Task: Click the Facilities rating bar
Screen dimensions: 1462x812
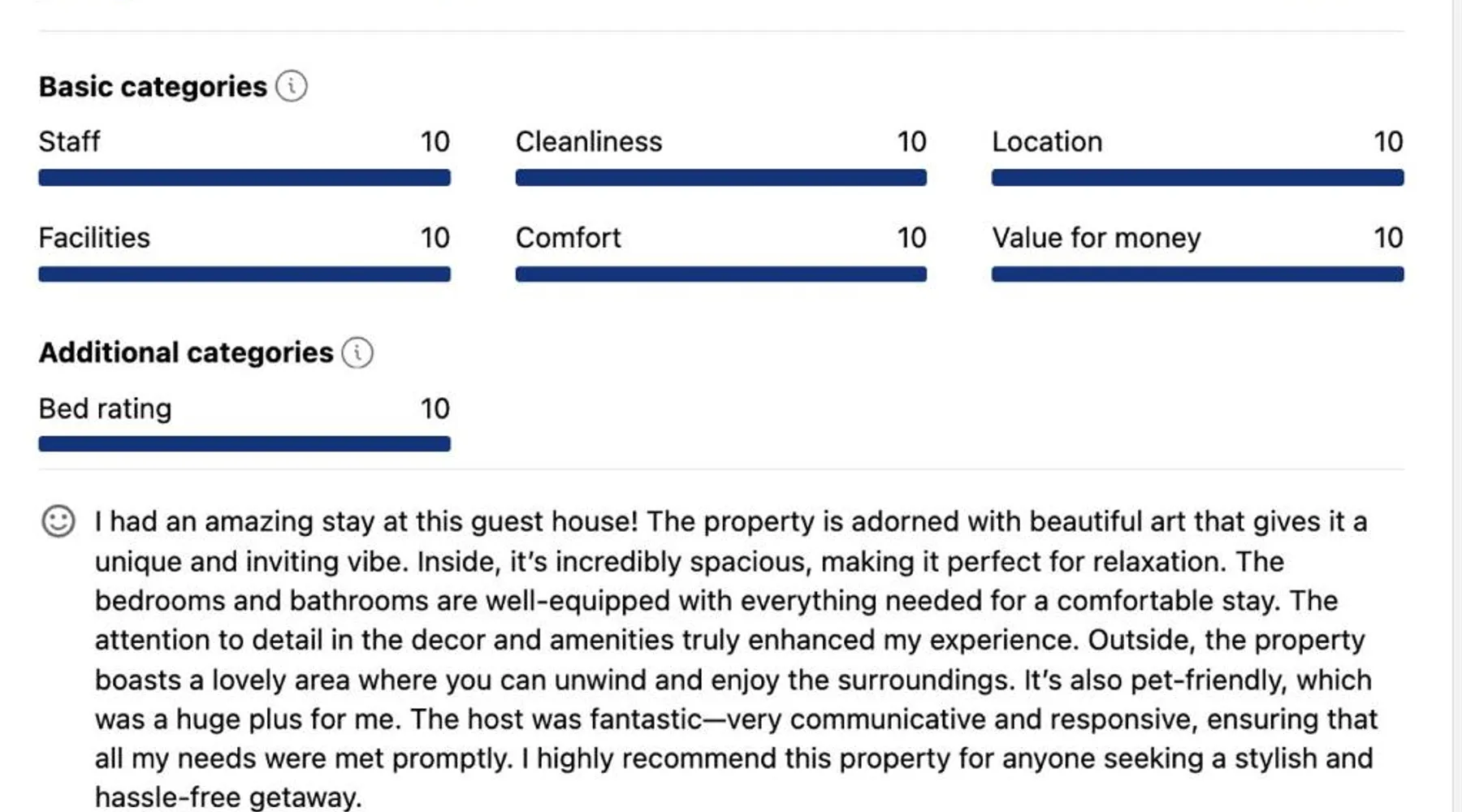Action: click(x=244, y=274)
